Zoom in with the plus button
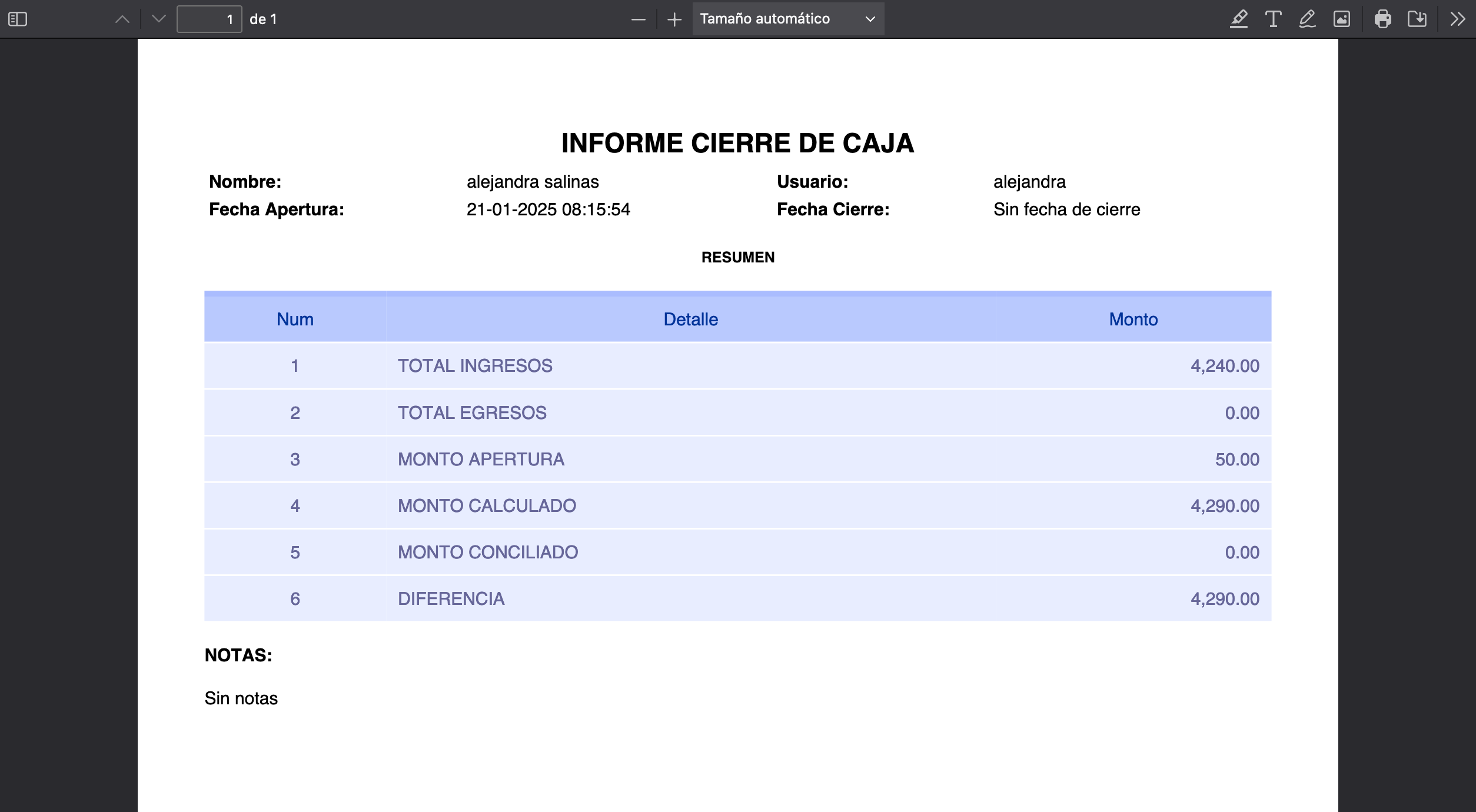Image resolution: width=1476 pixels, height=812 pixels. pyautogui.click(x=674, y=19)
